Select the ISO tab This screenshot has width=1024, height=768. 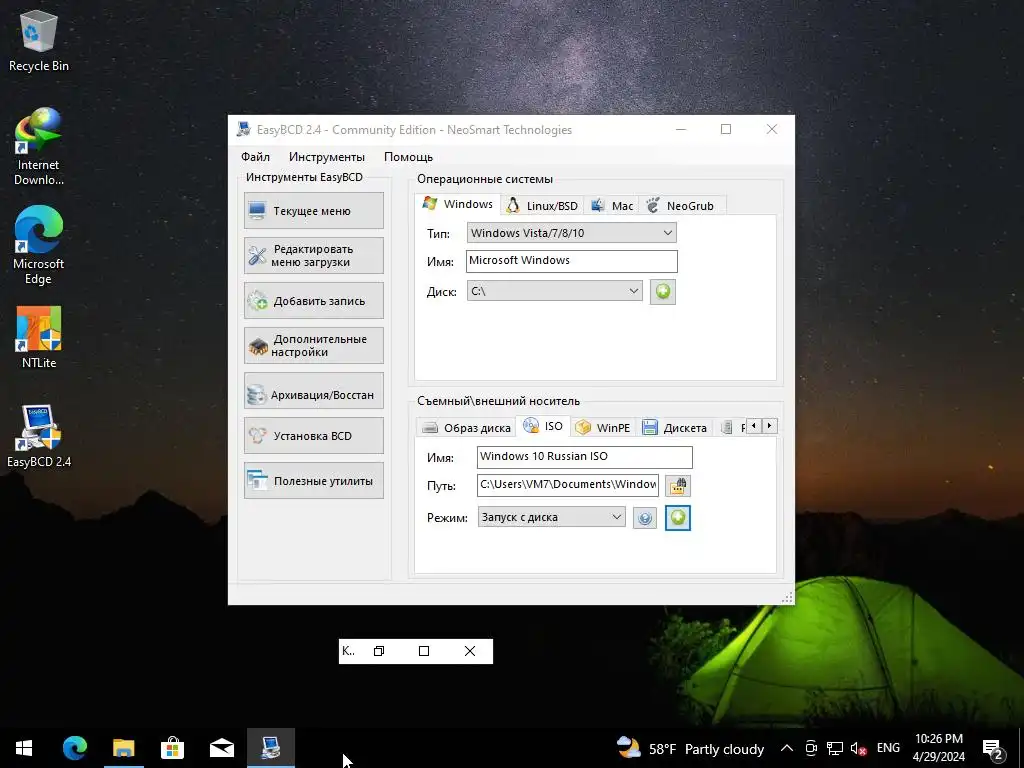pyautogui.click(x=543, y=426)
